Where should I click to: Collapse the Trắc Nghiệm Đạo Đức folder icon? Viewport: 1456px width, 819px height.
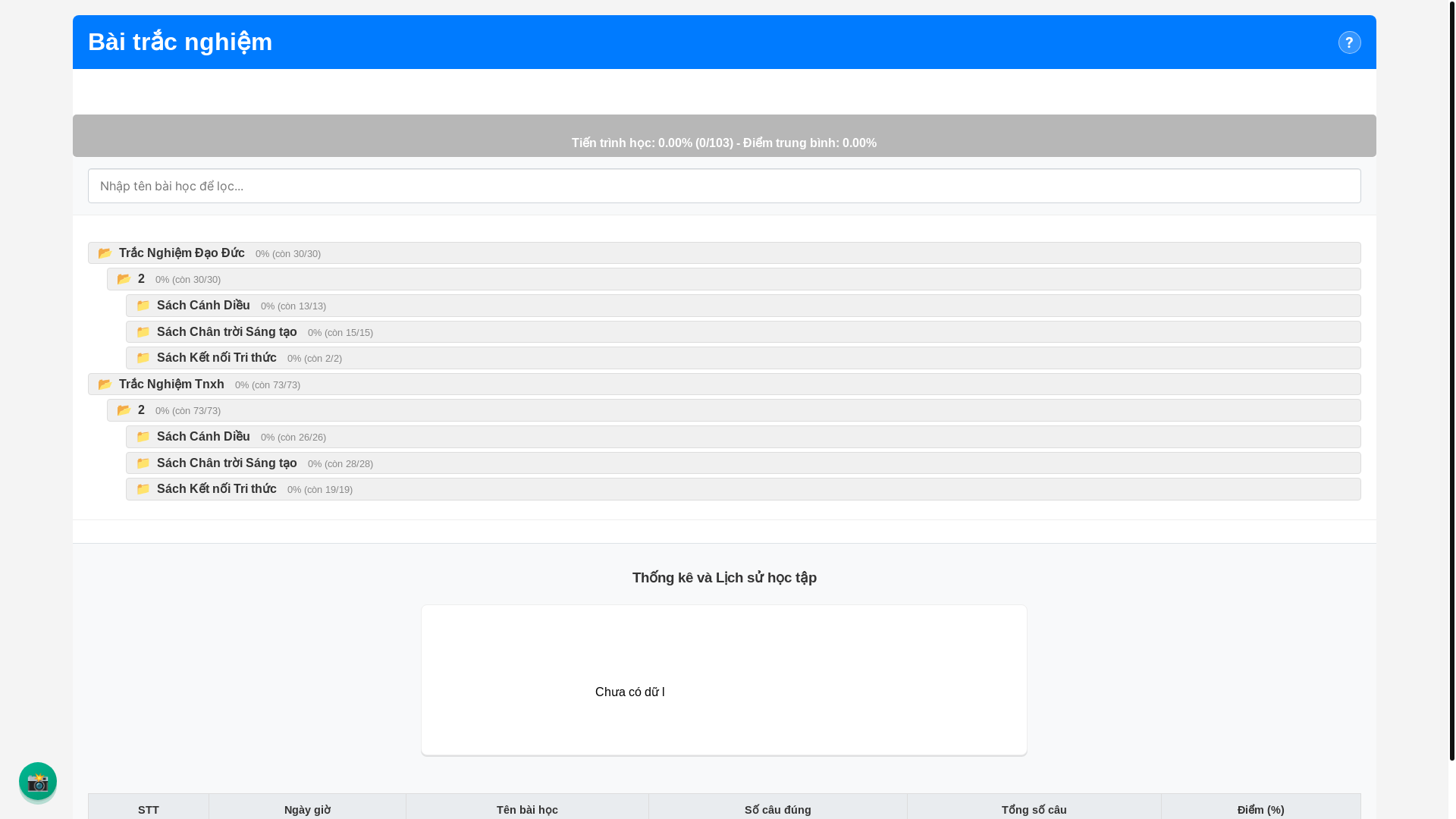tap(105, 253)
